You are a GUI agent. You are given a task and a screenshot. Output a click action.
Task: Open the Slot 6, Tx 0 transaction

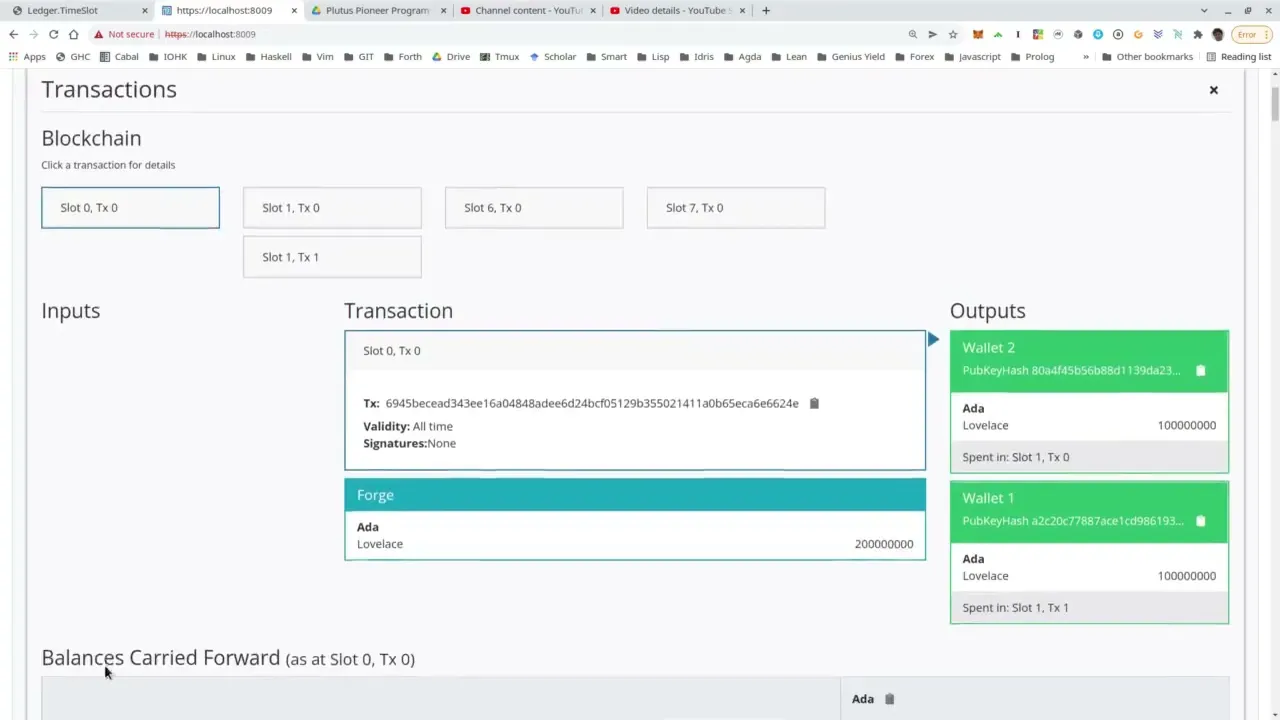[x=534, y=208]
